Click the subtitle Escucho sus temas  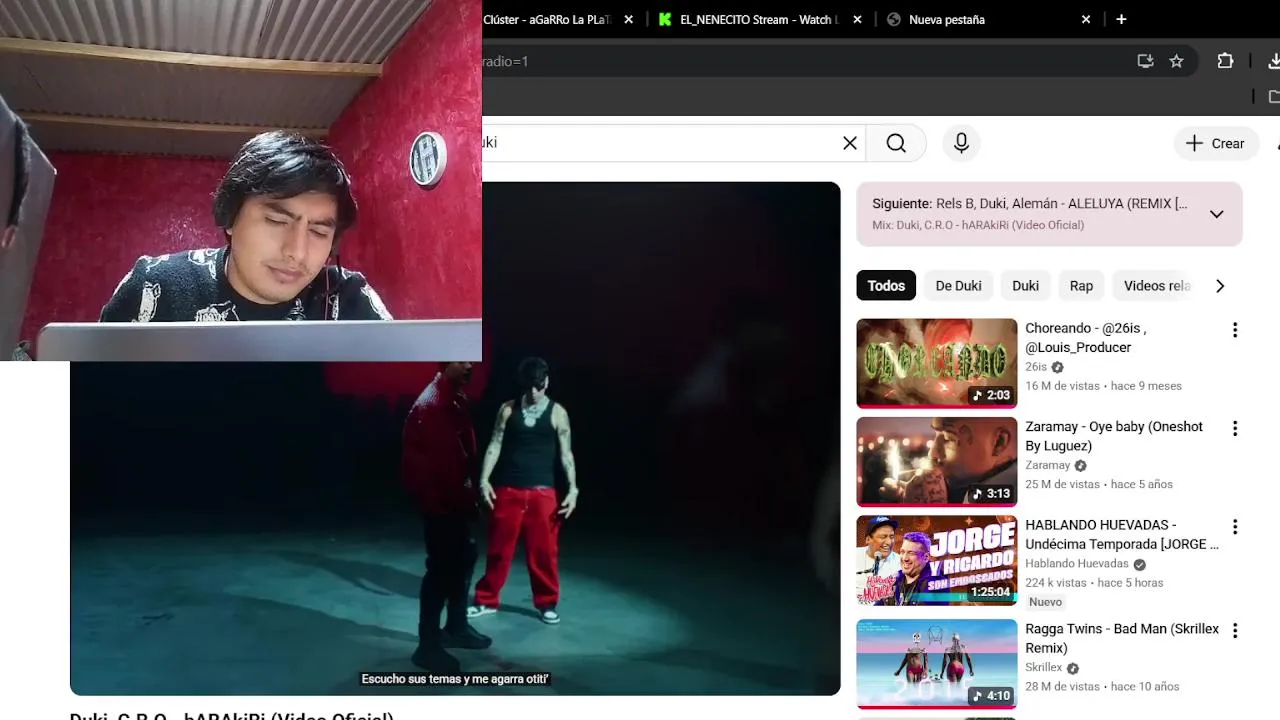click(x=455, y=679)
